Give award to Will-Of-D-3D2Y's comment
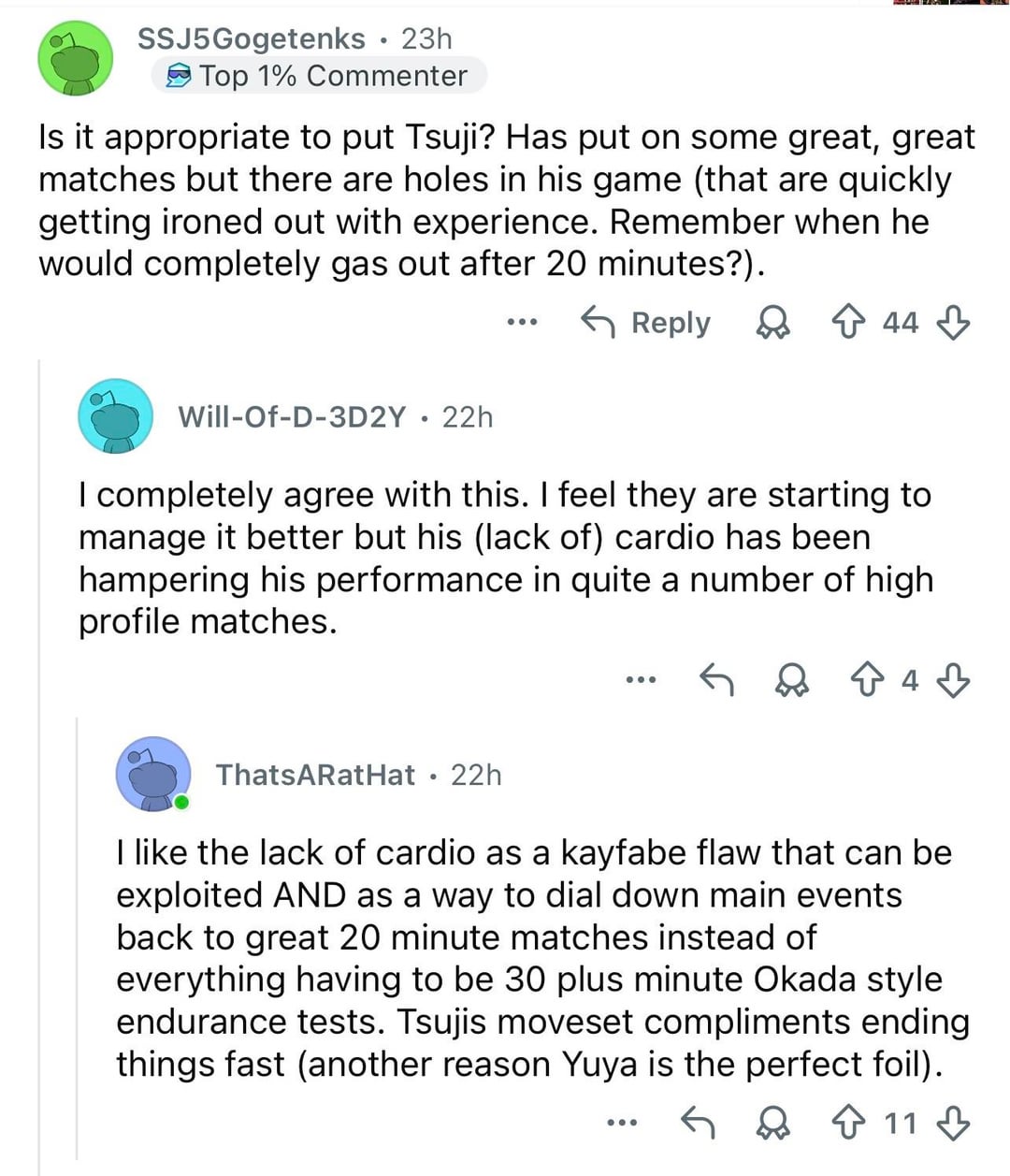The width and height of the screenshot is (1010, 1176). (793, 680)
